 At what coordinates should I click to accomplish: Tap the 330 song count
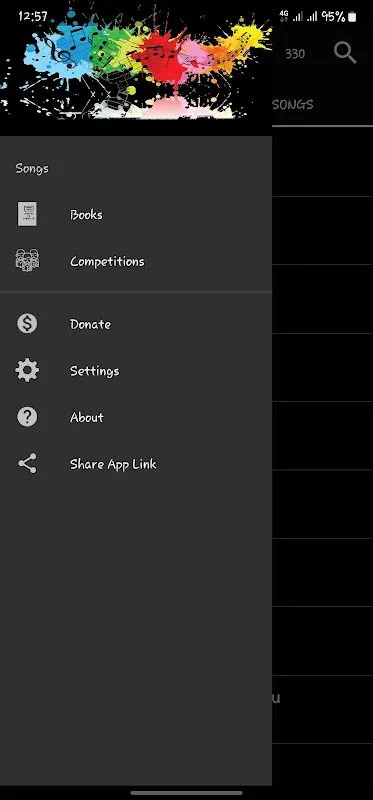[295, 54]
